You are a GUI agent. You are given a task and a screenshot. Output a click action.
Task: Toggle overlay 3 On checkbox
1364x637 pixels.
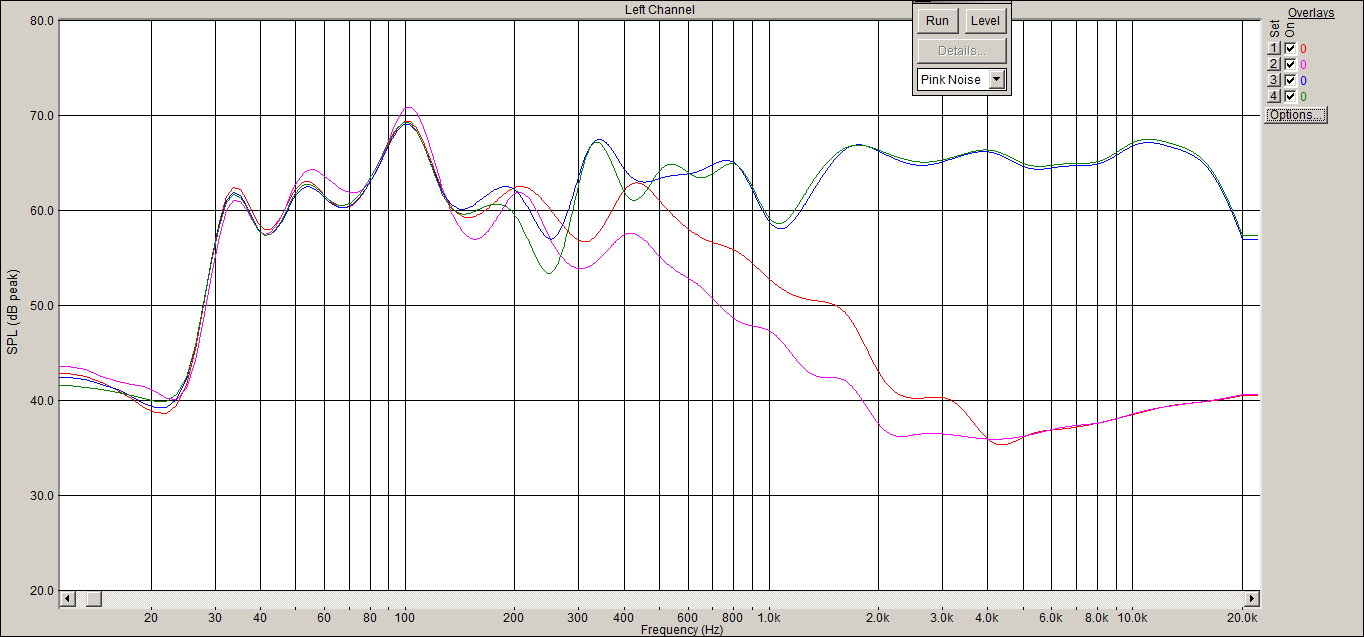click(1290, 80)
